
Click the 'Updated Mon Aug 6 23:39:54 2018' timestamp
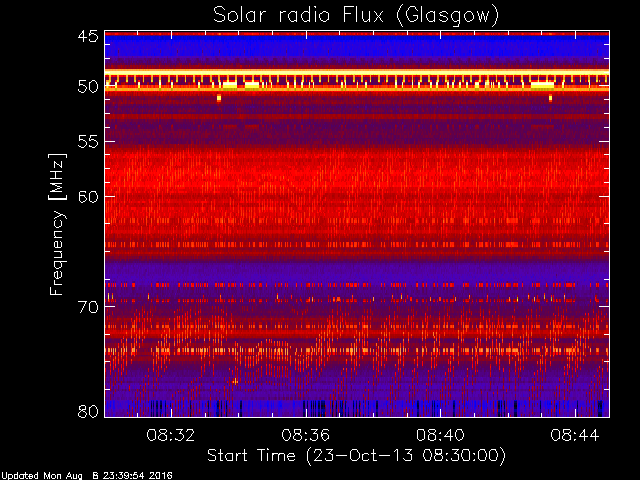click(87, 476)
